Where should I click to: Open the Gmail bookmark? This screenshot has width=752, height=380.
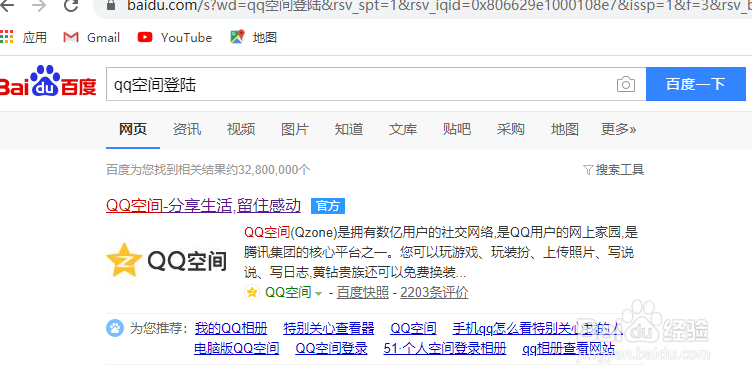[x=92, y=37]
